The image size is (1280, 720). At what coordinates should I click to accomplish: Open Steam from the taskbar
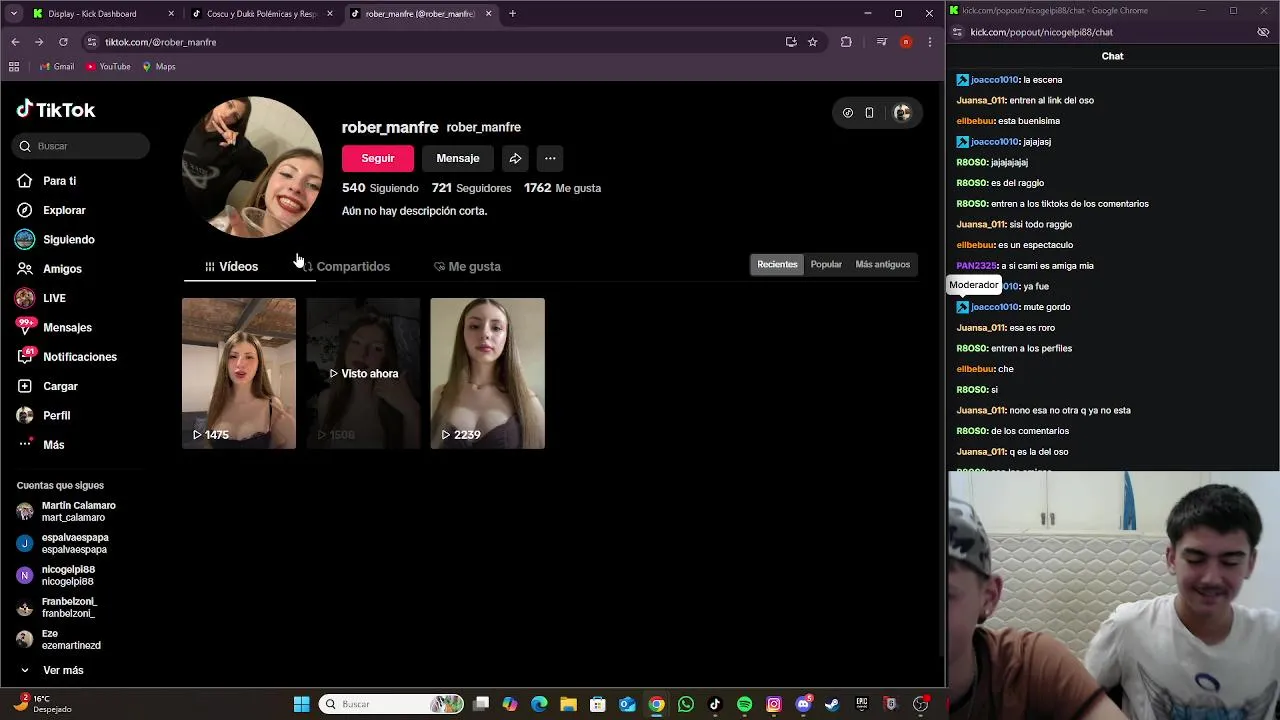click(832, 704)
